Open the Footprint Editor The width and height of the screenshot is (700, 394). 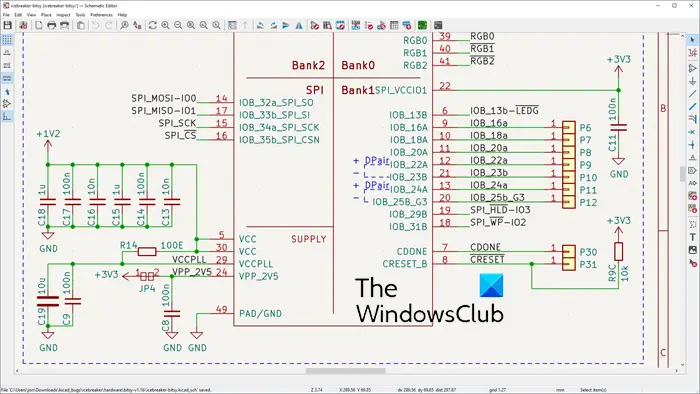[x=340, y=25]
